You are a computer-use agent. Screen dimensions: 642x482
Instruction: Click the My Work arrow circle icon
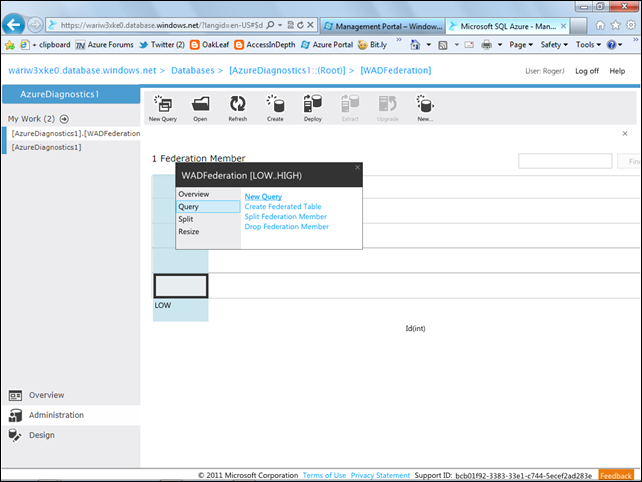pos(64,119)
